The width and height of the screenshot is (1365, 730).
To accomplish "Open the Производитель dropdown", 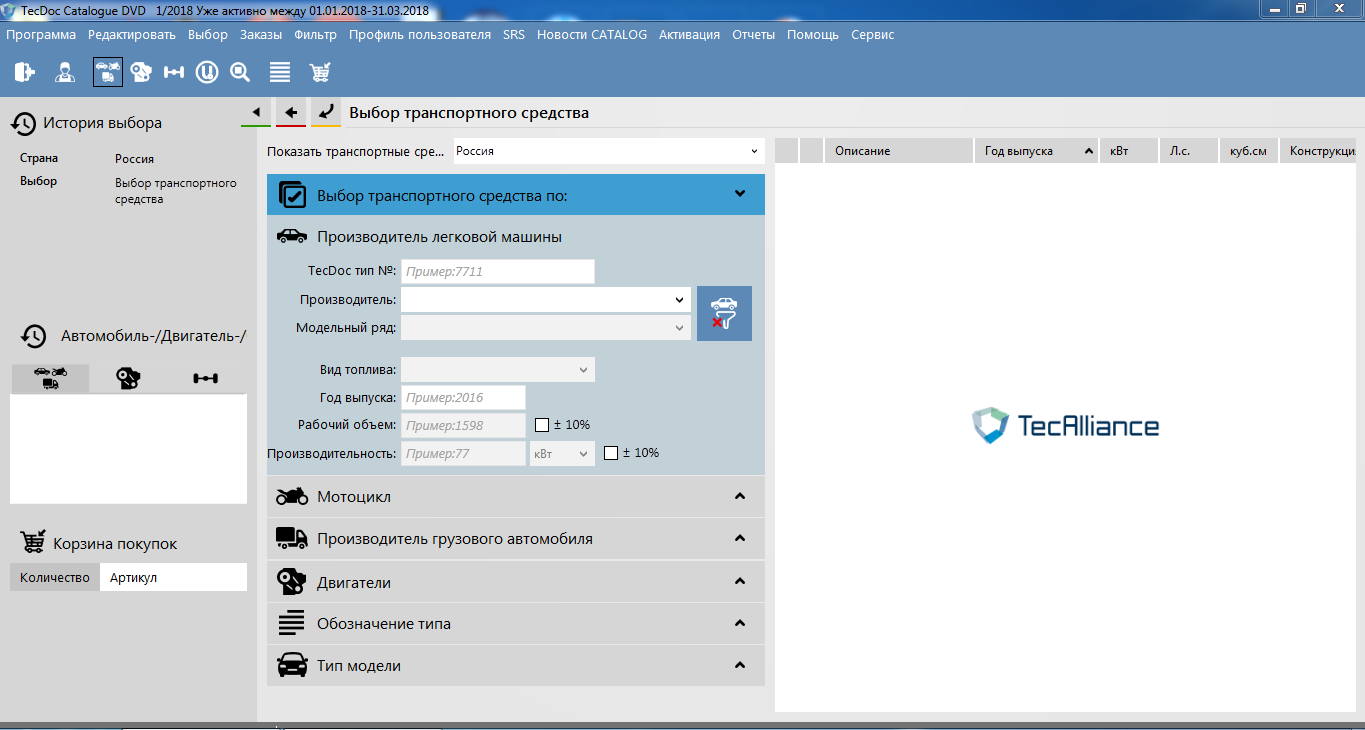I will coord(546,299).
